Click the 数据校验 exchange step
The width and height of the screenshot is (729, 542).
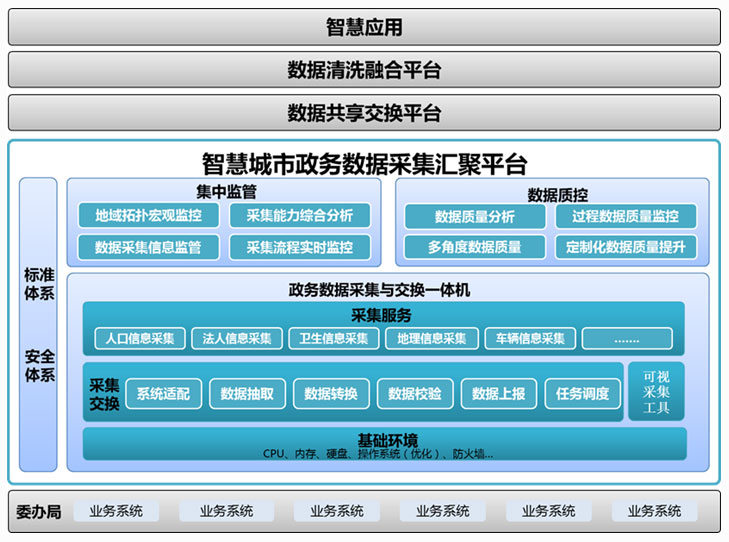pos(415,393)
